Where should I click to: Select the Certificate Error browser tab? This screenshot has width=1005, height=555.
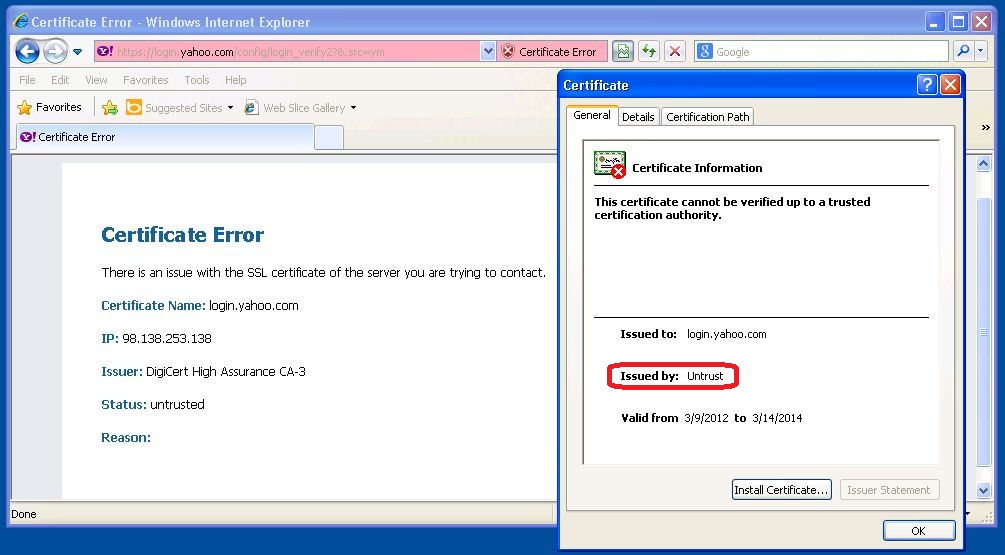[163, 137]
